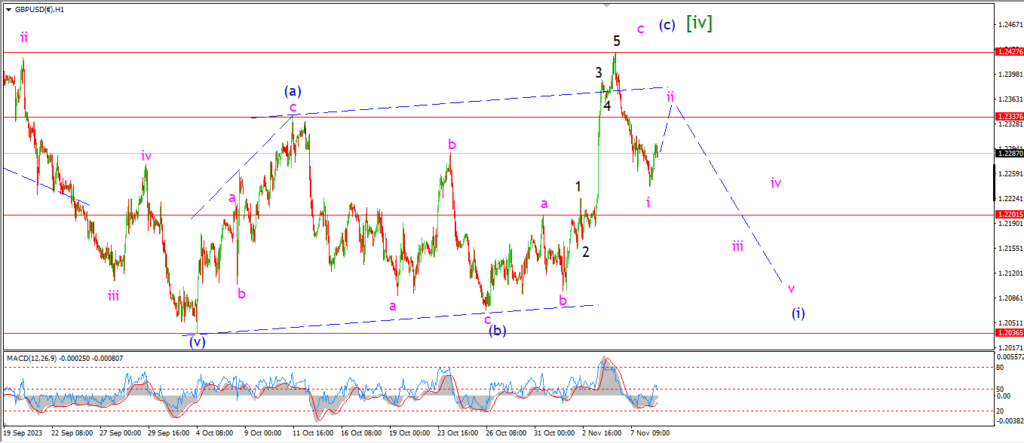
Task: Click the 1.22870 current price tag
Action: pyautogui.click(x=1009, y=153)
